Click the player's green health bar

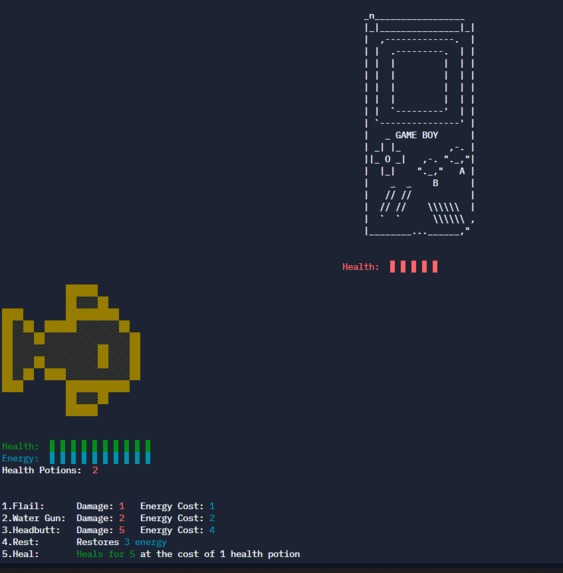100,446
